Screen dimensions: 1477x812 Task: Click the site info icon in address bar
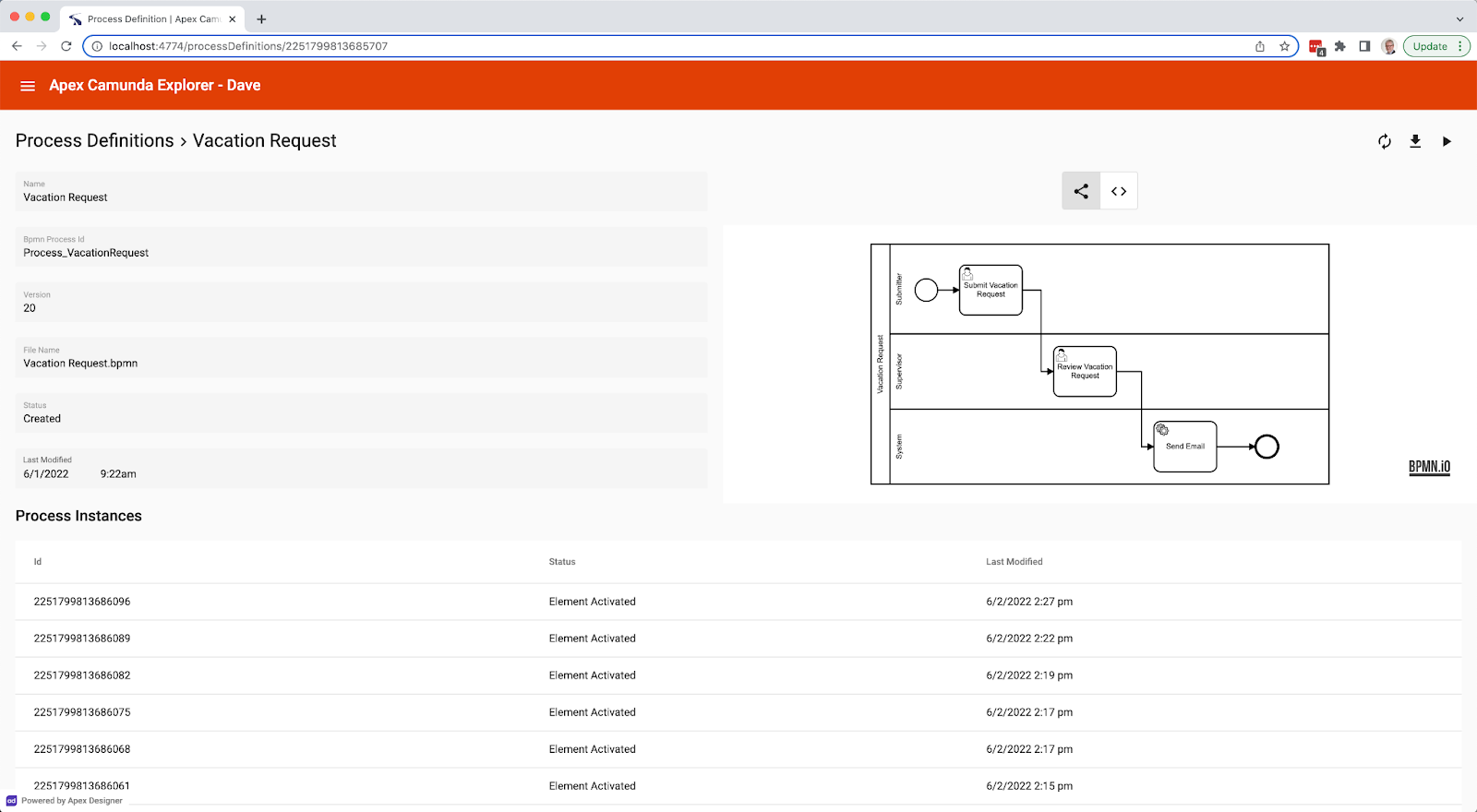[97, 46]
